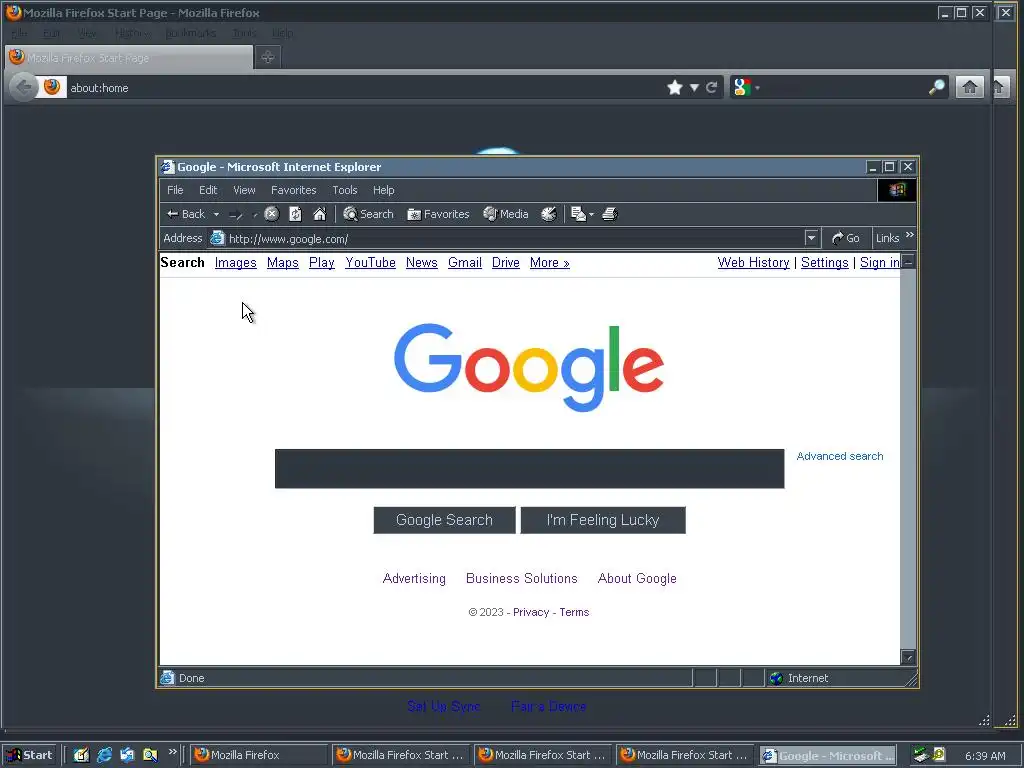Screen dimensions: 1024x768
Task: Open the Favorites menu in Internet Explorer
Action: coord(293,190)
